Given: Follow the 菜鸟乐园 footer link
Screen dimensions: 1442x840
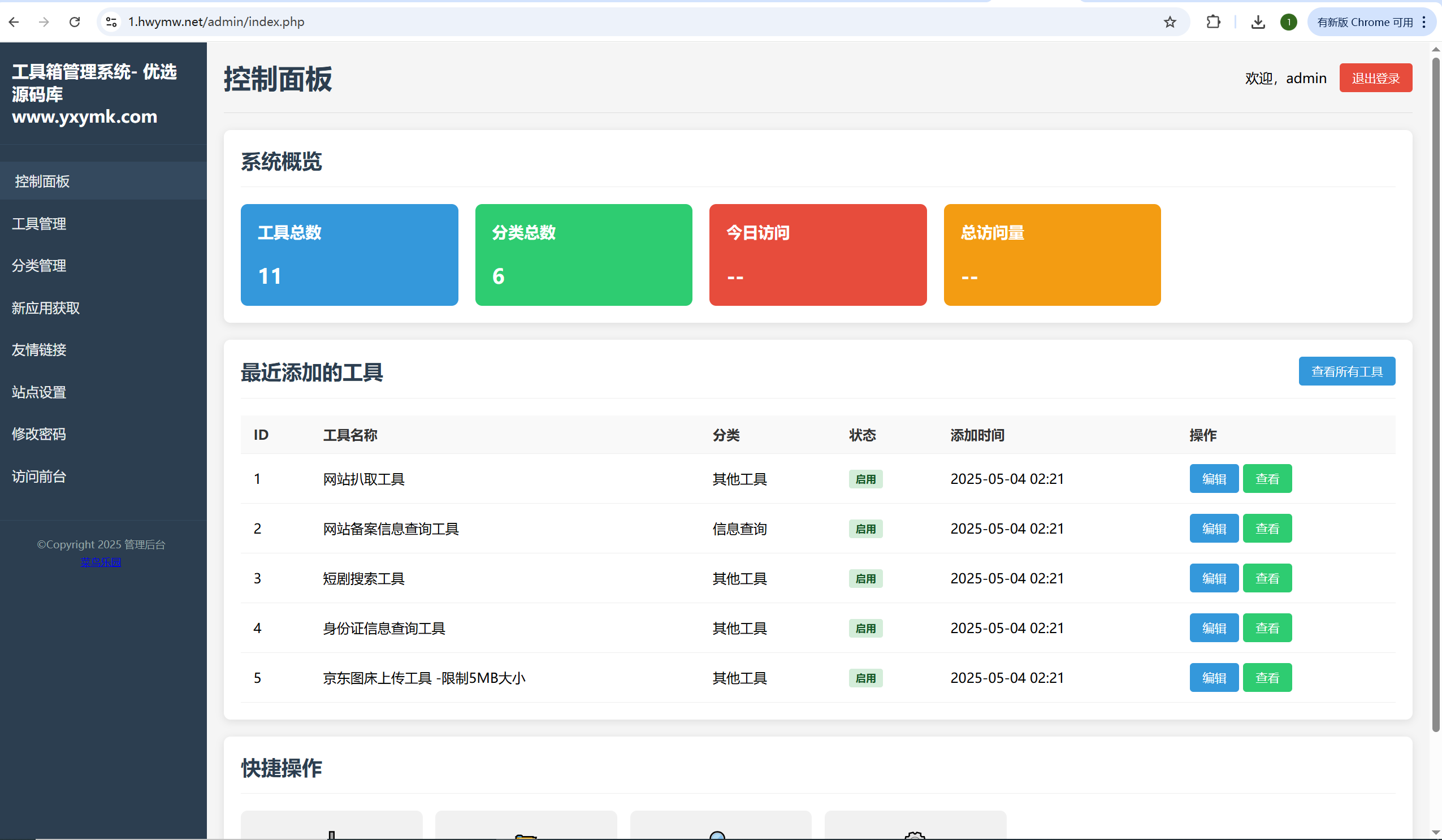Looking at the screenshot, I should coord(101,562).
